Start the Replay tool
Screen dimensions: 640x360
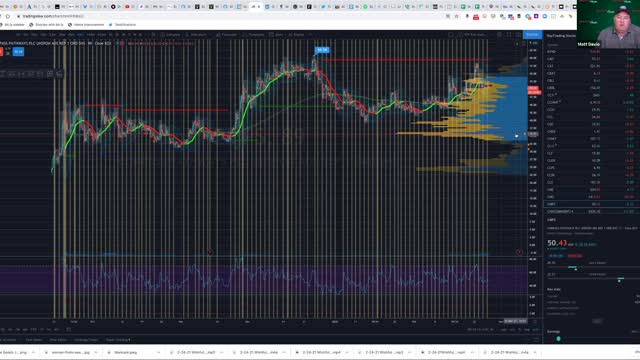tap(297, 35)
